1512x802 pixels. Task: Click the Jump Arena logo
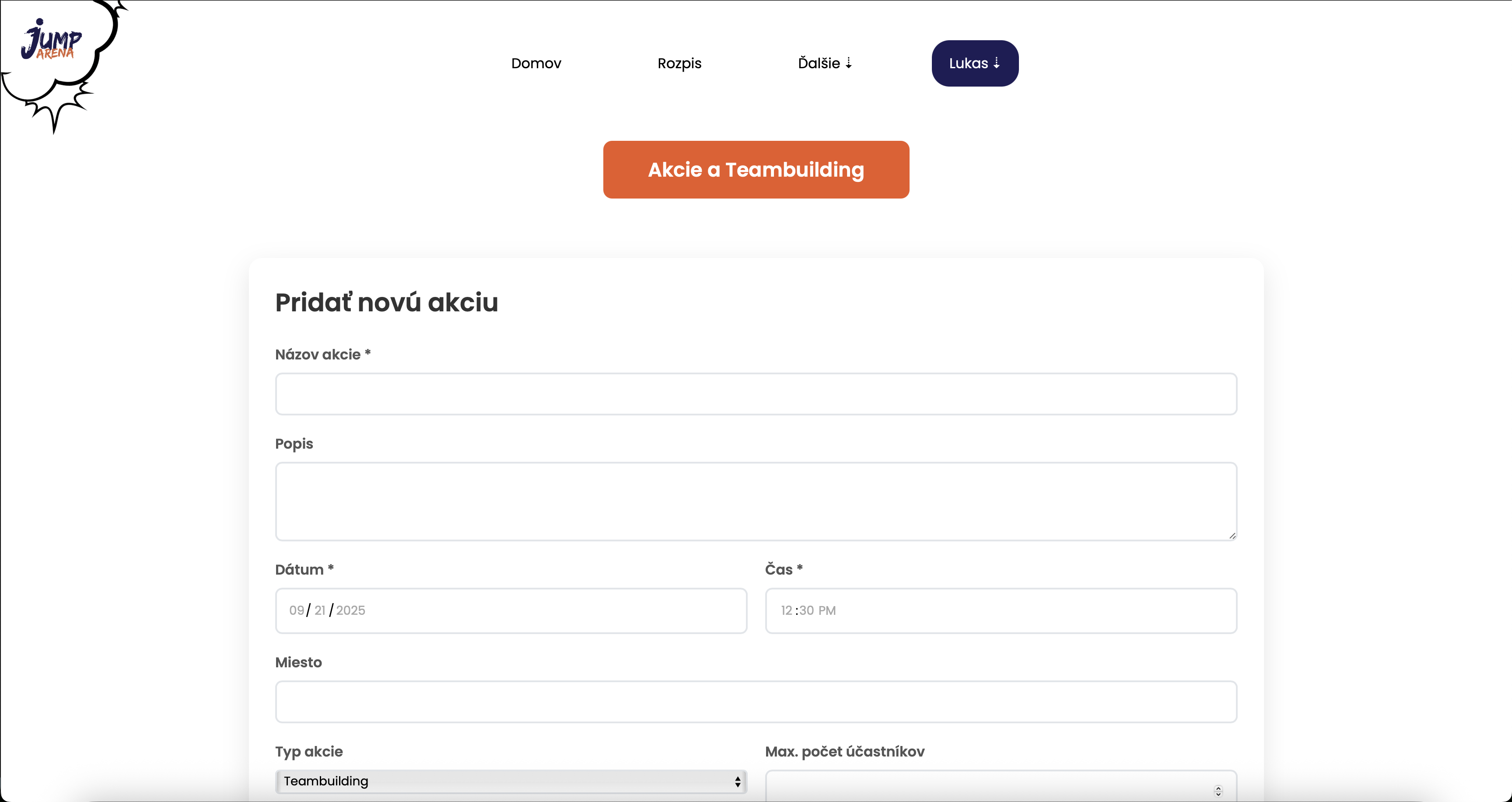coord(52,39)
